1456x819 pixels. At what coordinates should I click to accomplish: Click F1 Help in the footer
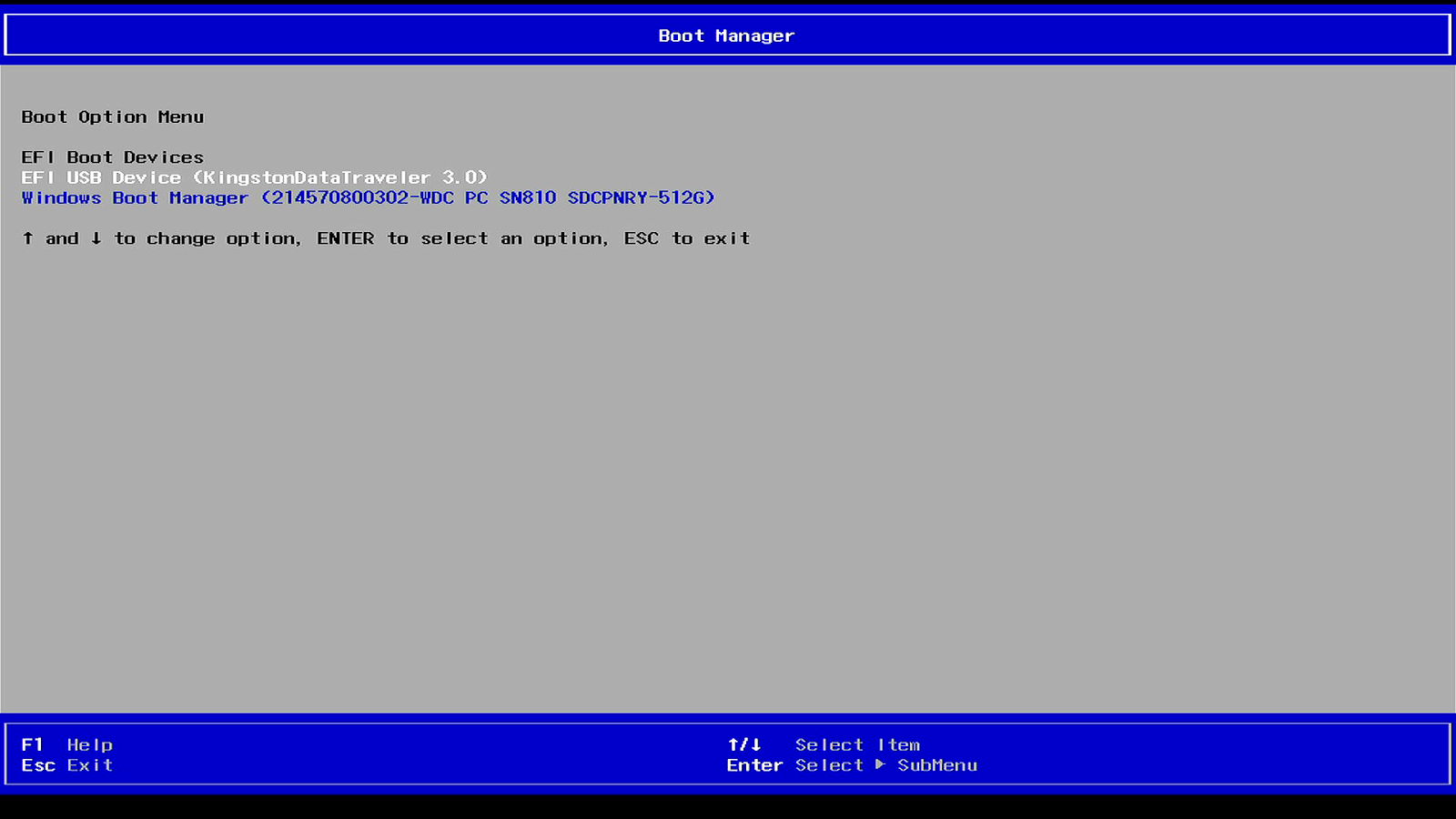tap(67, 745)
